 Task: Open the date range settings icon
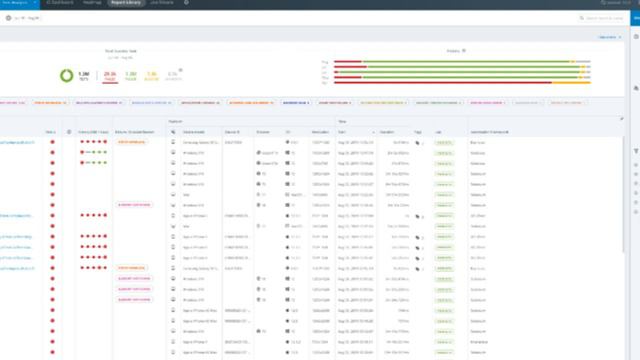pyautogui.click(x=8, y=18)
